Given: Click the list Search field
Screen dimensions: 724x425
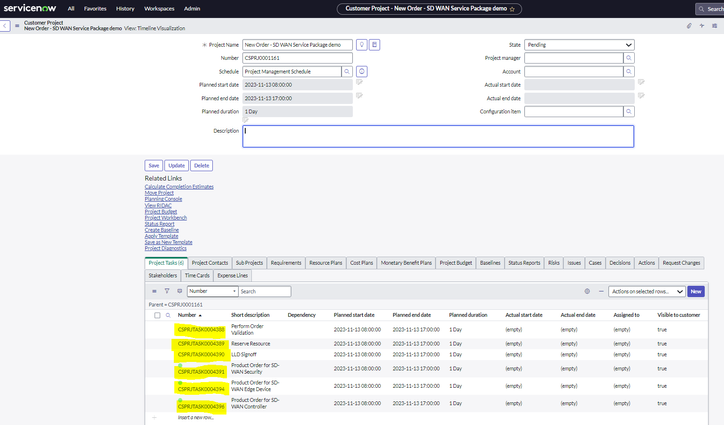Looking at the screenshot, I should click(265, 291).
